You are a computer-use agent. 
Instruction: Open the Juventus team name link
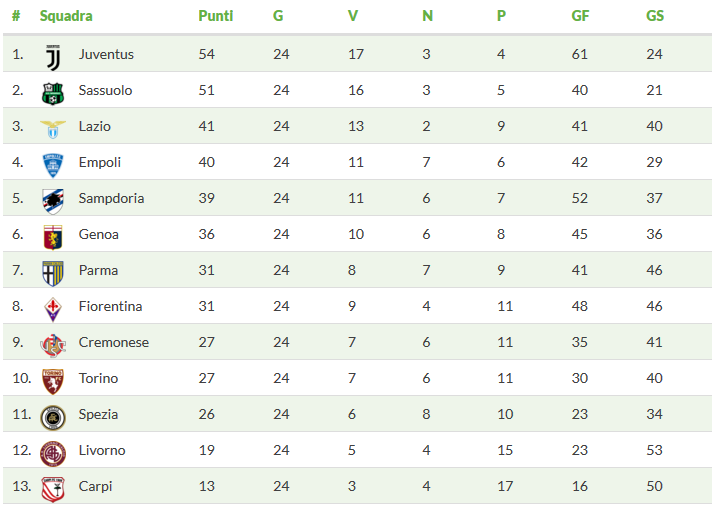[x=106, y=54]
